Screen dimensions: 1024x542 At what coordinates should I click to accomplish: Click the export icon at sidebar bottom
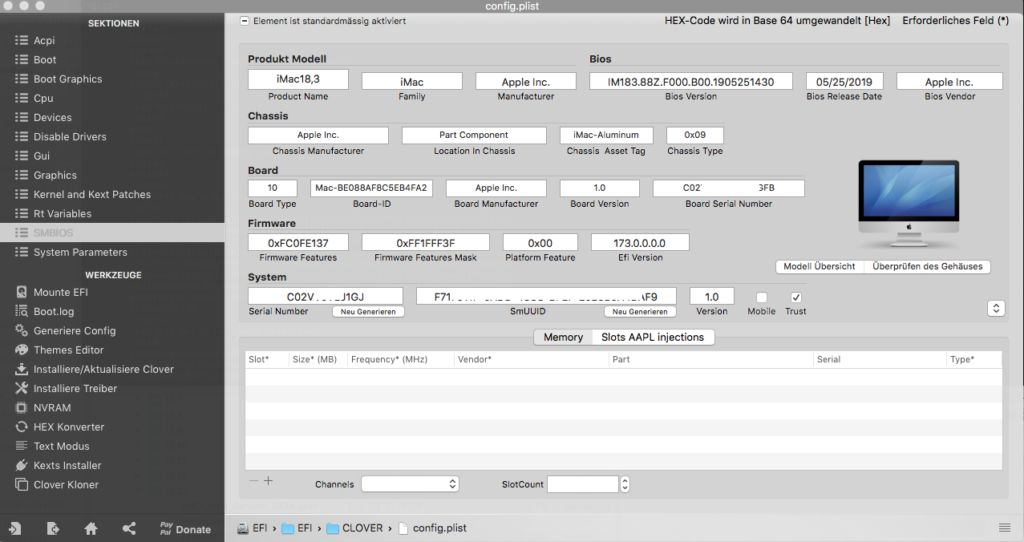coord(53,528)
